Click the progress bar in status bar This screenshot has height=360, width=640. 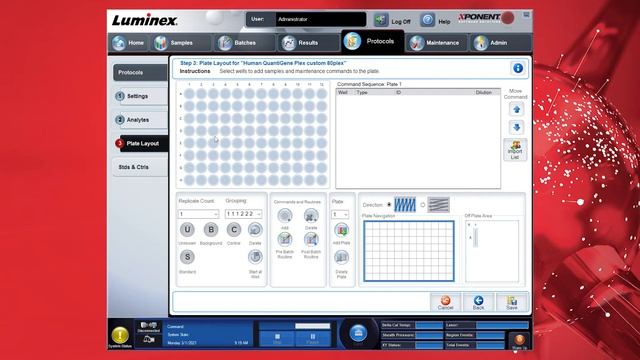(312, 326)
